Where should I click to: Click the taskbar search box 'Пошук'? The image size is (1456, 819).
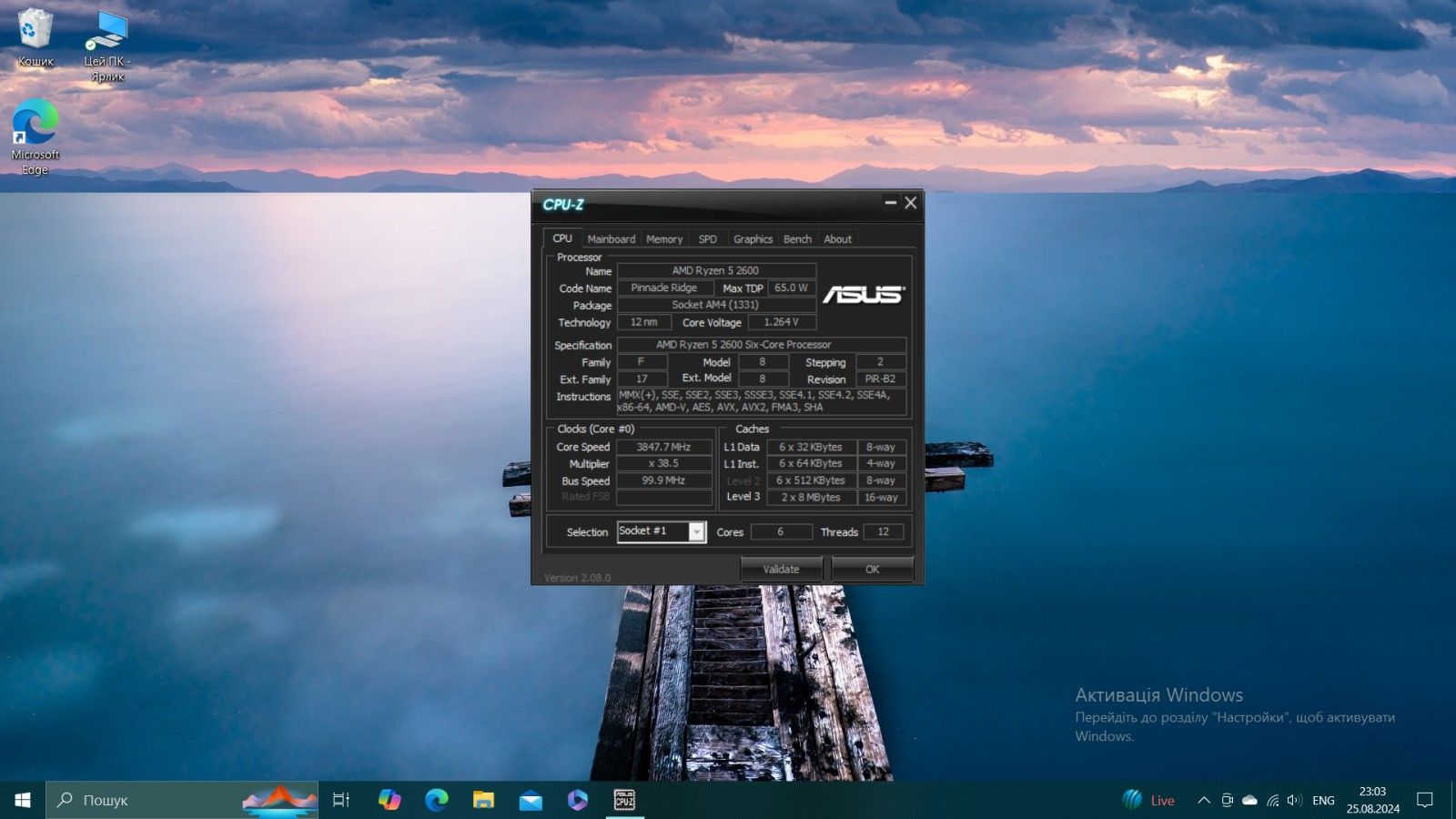pyautogui.click(x=182, y=800)
